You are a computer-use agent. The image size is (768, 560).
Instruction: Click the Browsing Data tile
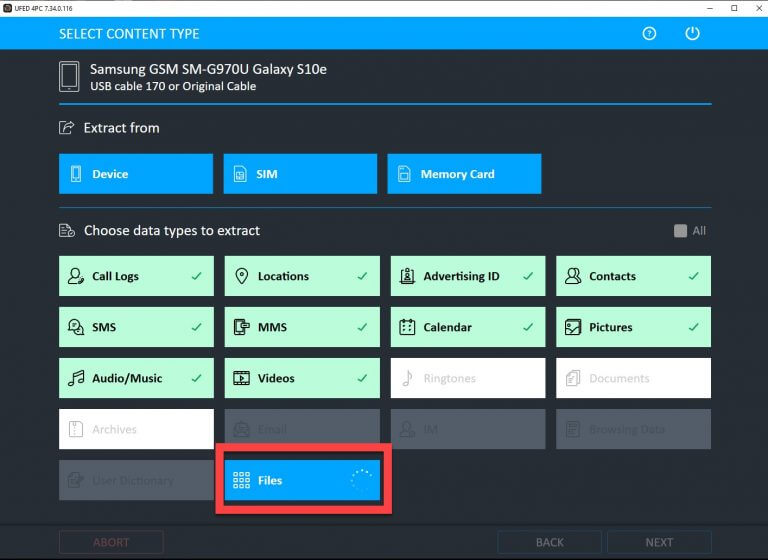tap(633, 429)
